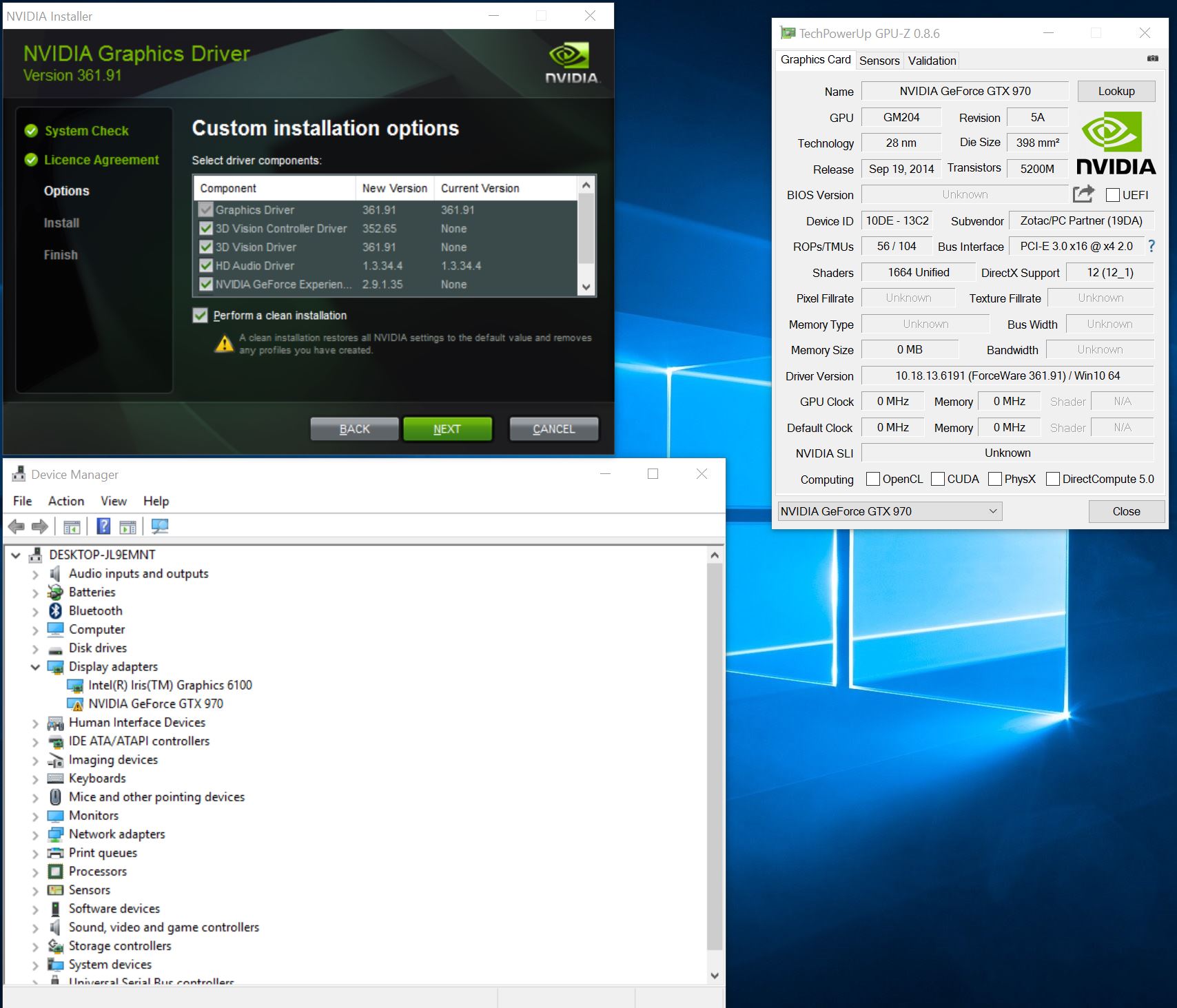This screenshot has height=1008, width=1177.
Task: Click GPU-Z screenshot camera icon
Action: click(x=1152, y=59)
